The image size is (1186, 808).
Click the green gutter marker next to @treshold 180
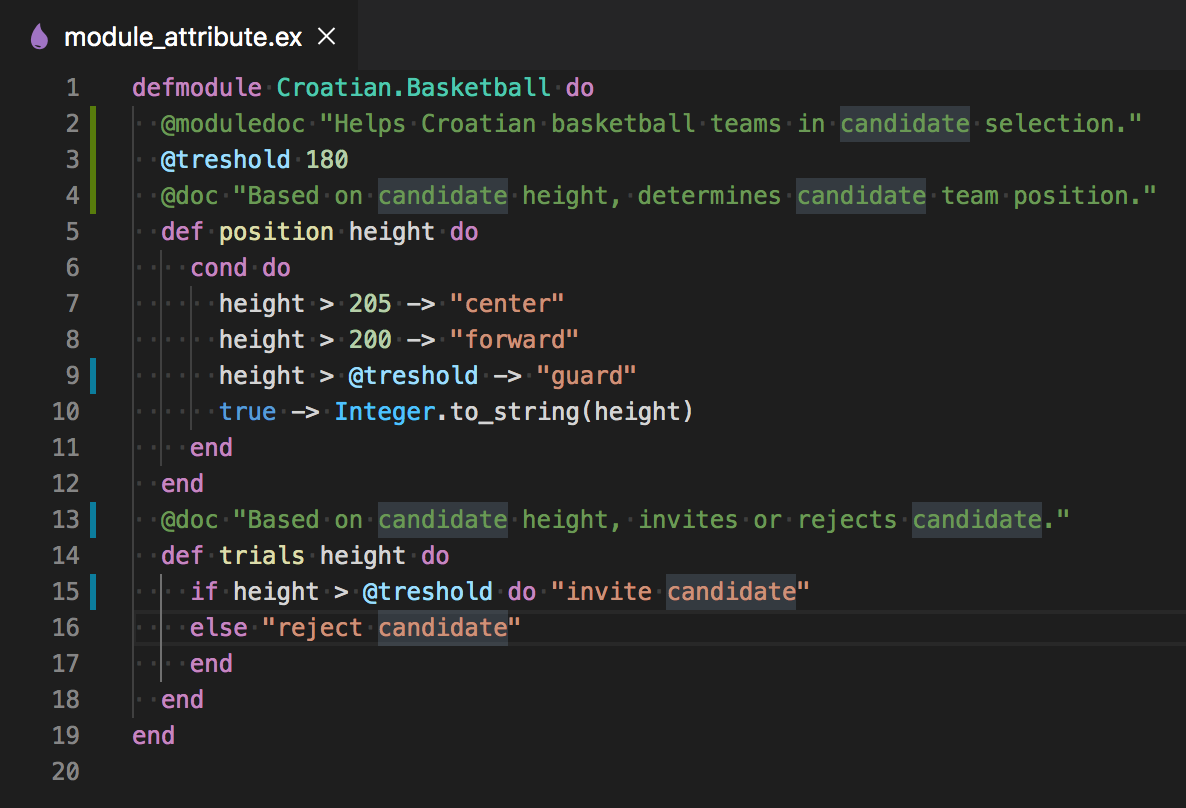click(95, 159)
